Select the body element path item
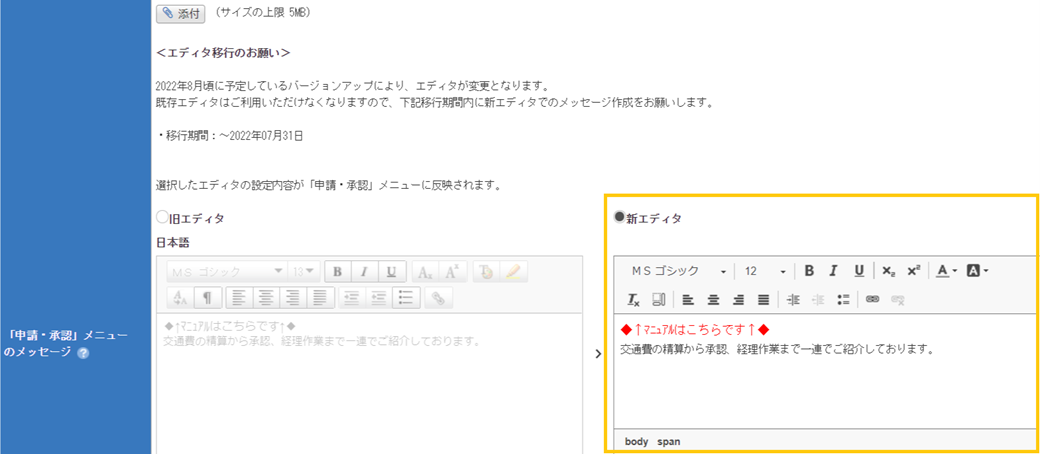1040x454 pixels. coord(636,441)
